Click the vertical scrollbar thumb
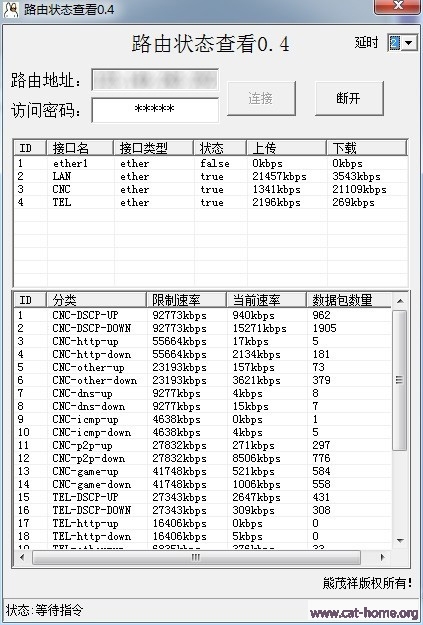This screenshot has width=423, height=625. pyautogui.click(x=399, y=380)
